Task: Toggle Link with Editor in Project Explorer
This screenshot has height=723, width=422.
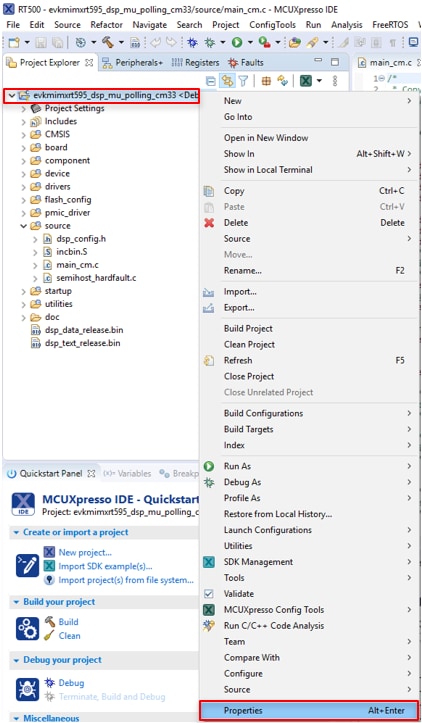Action: coord(226,81)
